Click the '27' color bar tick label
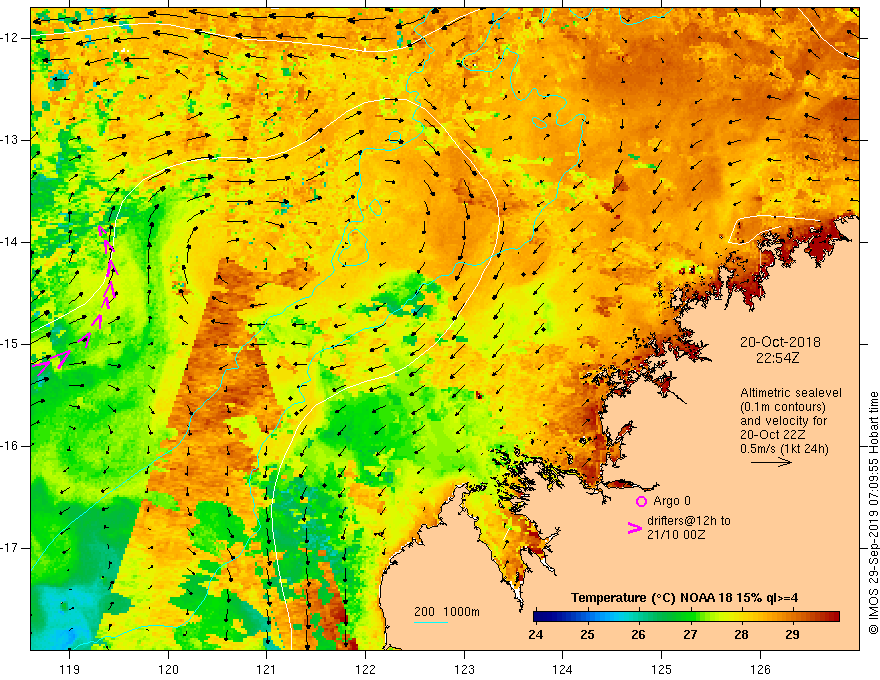The width and height of the screenshot is (880, 680). [690, 635]
